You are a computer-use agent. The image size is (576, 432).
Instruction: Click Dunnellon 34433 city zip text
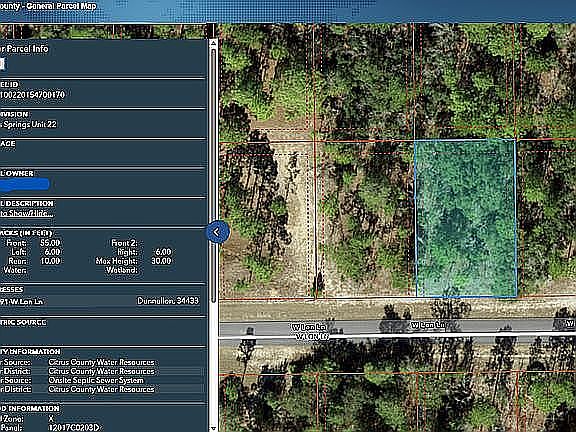(x=168, y=301)
